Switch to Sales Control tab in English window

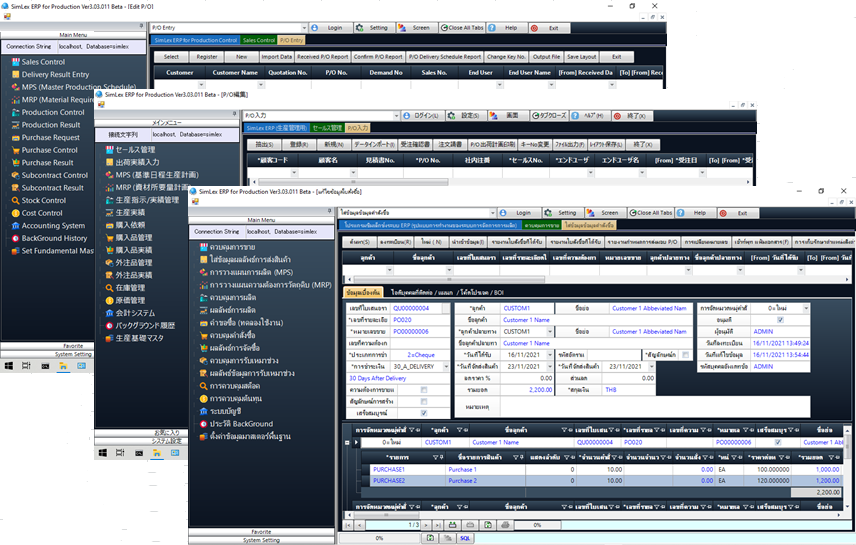259,40
